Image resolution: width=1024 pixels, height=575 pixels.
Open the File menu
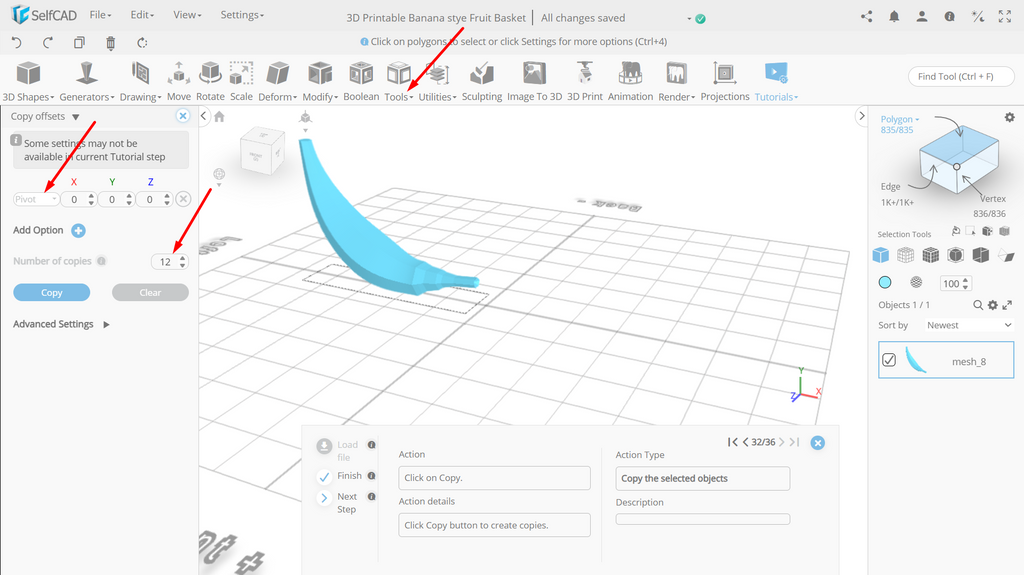101,15
